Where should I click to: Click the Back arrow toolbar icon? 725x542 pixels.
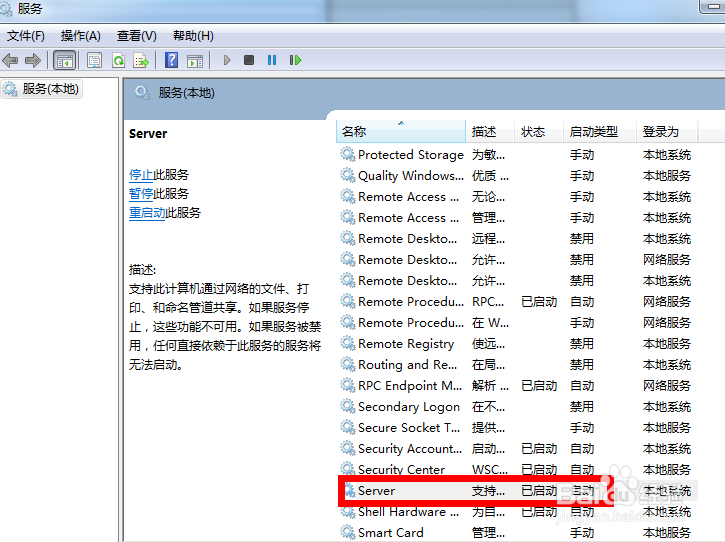(x=10, y=60)
